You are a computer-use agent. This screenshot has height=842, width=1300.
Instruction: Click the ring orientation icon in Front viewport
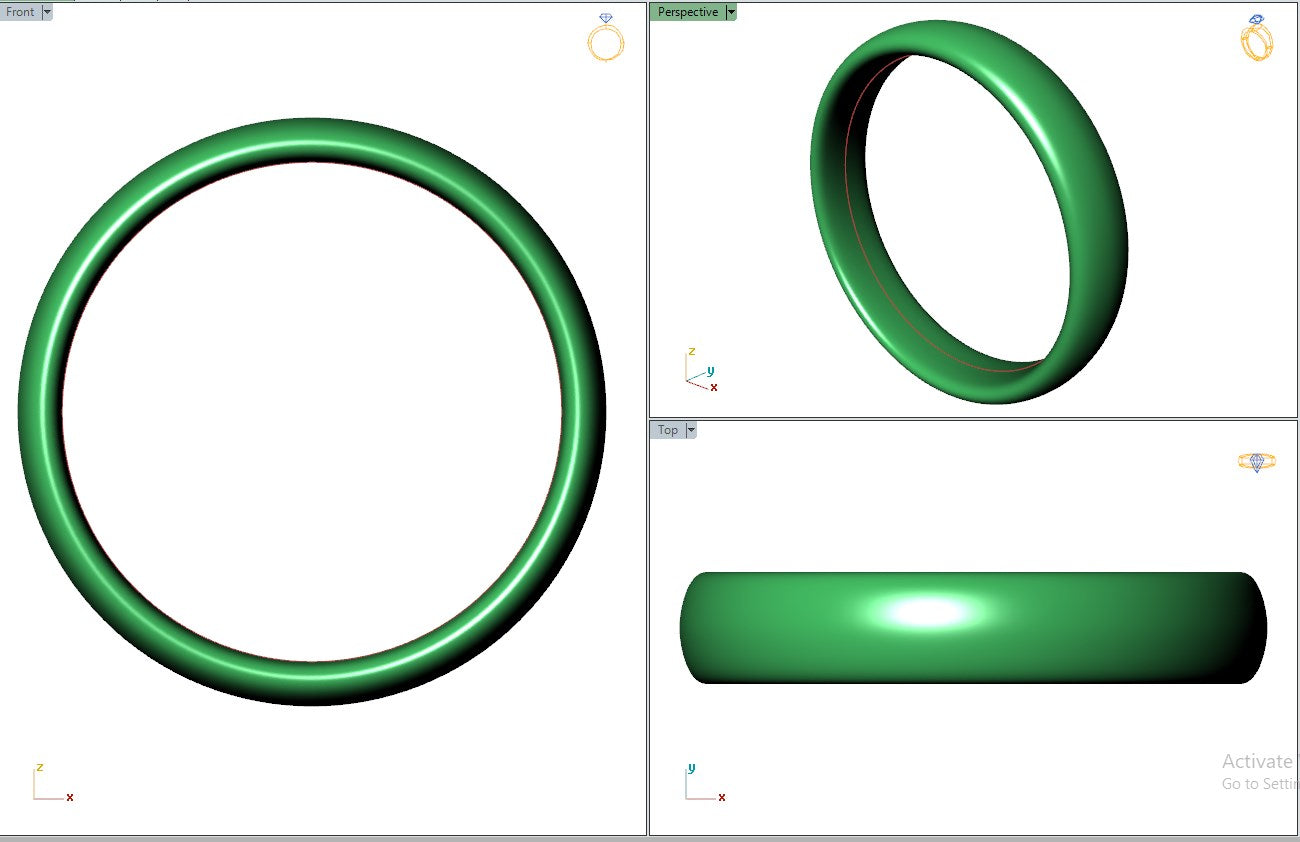point(605,39)
